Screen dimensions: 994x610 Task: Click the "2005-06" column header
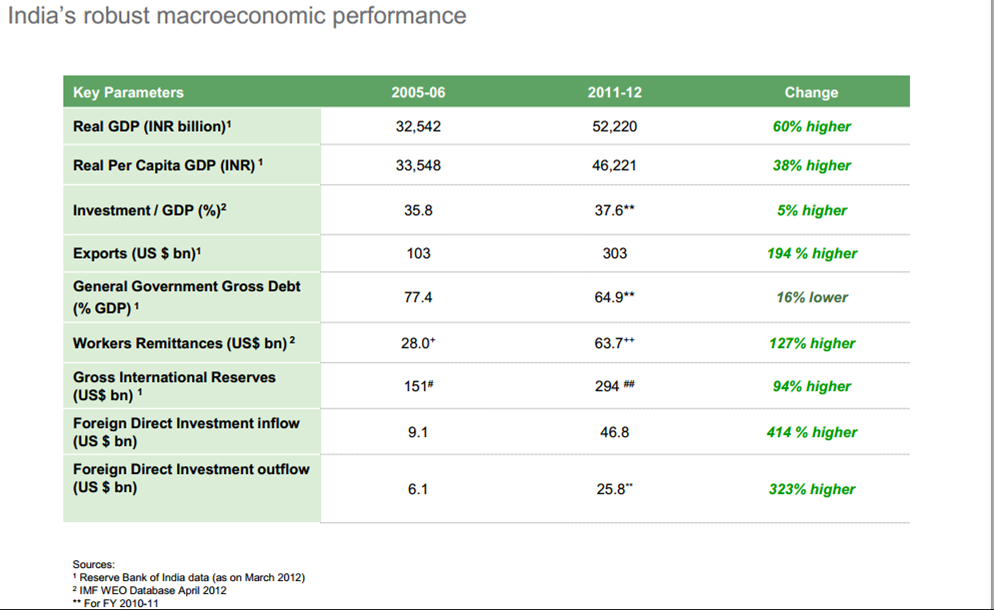click(x=418, y=93)
